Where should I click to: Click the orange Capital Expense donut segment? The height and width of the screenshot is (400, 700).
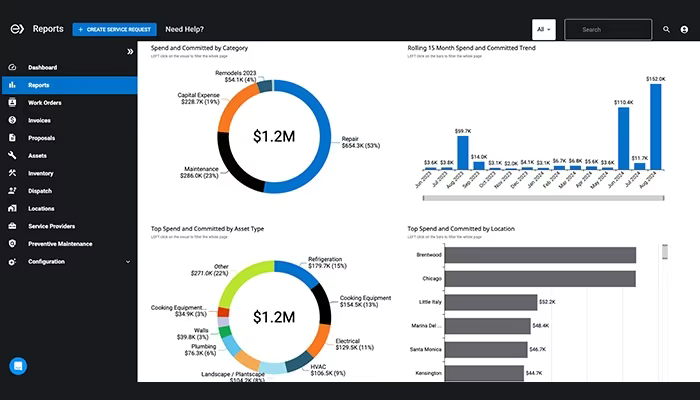tap(234, 105)
